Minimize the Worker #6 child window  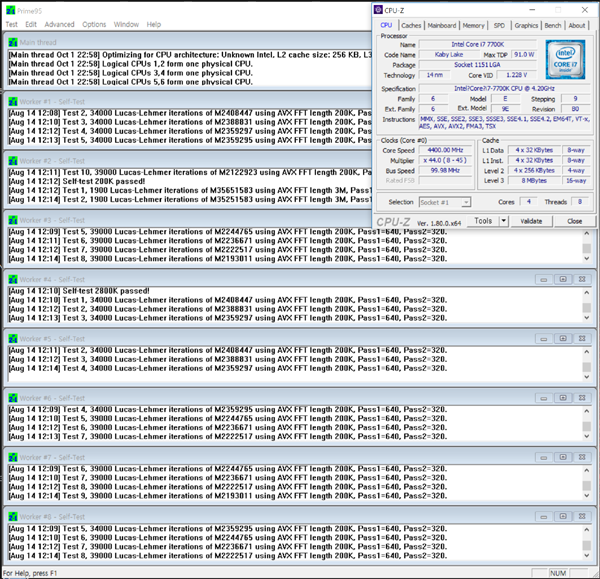point(543,398)
